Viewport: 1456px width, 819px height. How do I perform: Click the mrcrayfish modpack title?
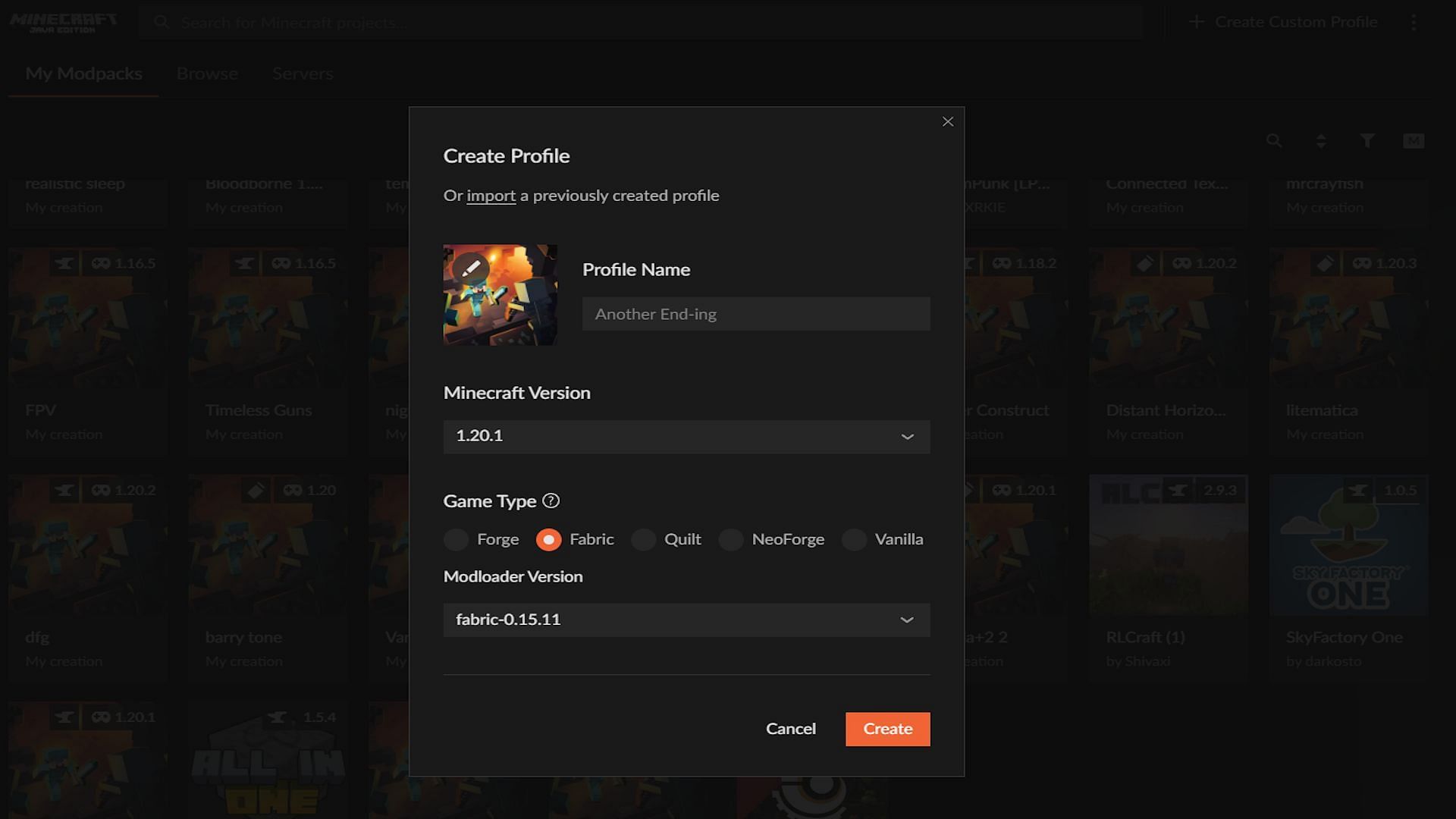pos(1324,184)
